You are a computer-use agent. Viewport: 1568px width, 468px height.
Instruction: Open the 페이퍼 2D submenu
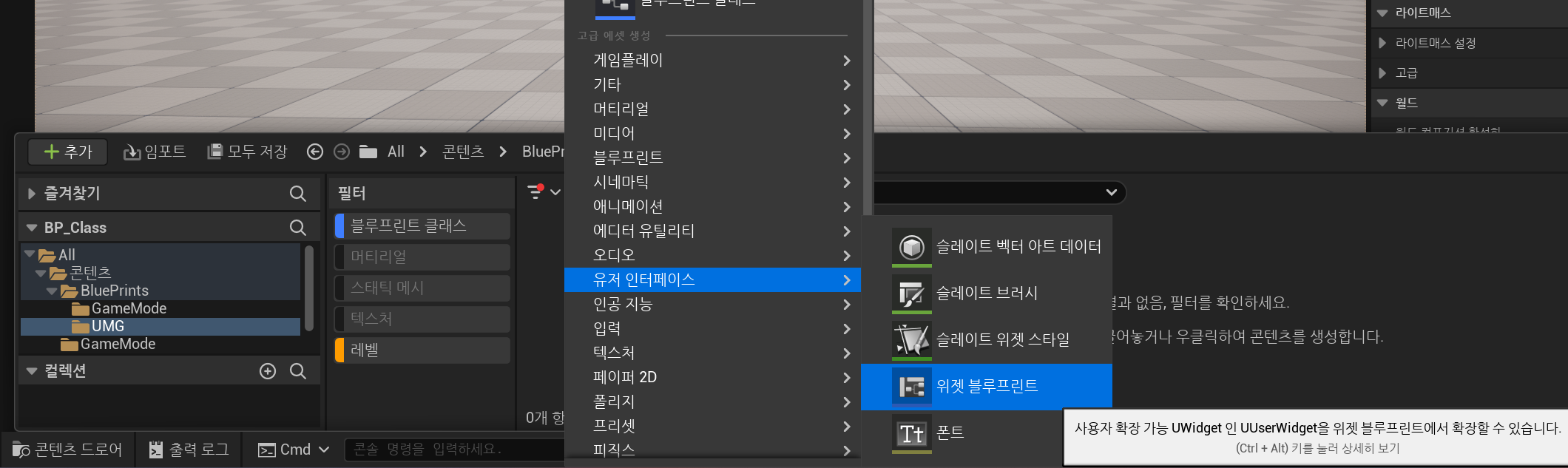[712, 378]
